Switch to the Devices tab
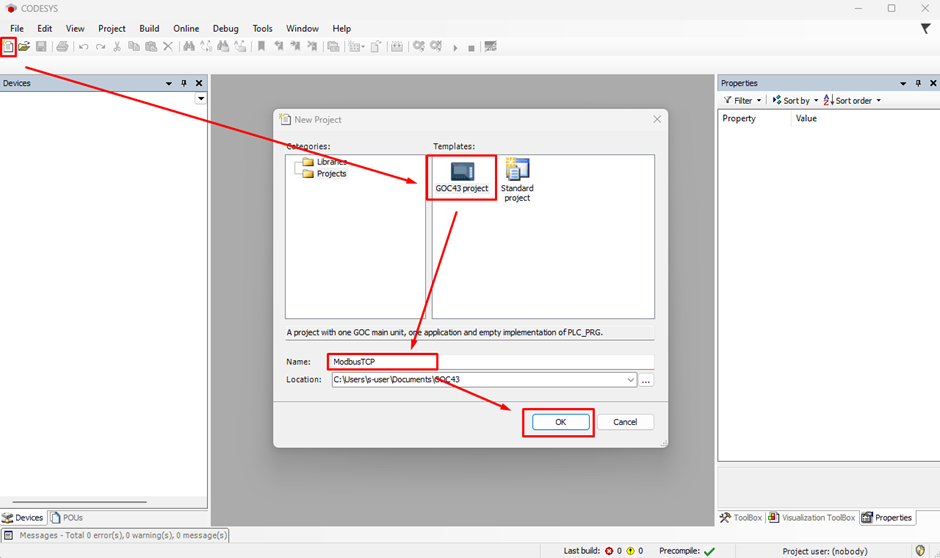940x558 pixels. click(23, 518)
